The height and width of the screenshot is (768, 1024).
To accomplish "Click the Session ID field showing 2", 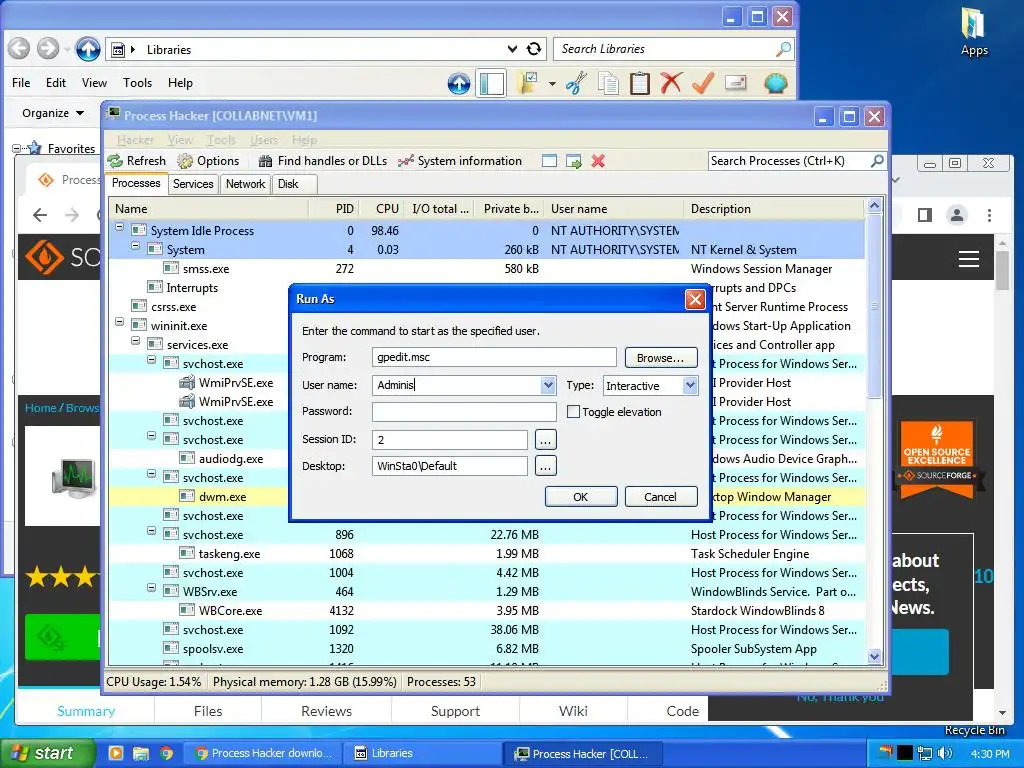I will (449, 440).
